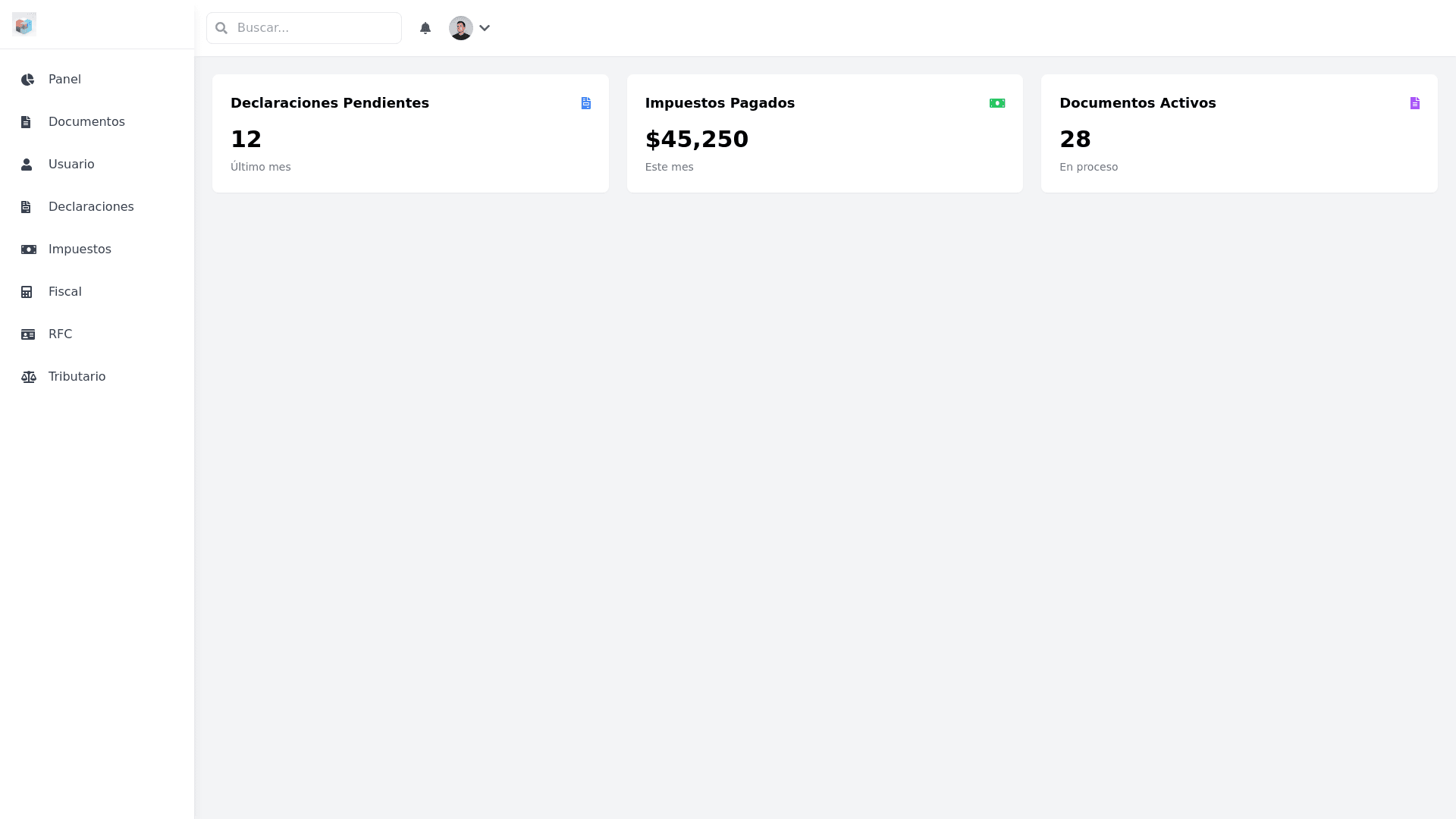This screenshot has width=1456, height=819.
Task: Click the blue document icon on Declaraciones Pendientes
Action: (586, 103)
